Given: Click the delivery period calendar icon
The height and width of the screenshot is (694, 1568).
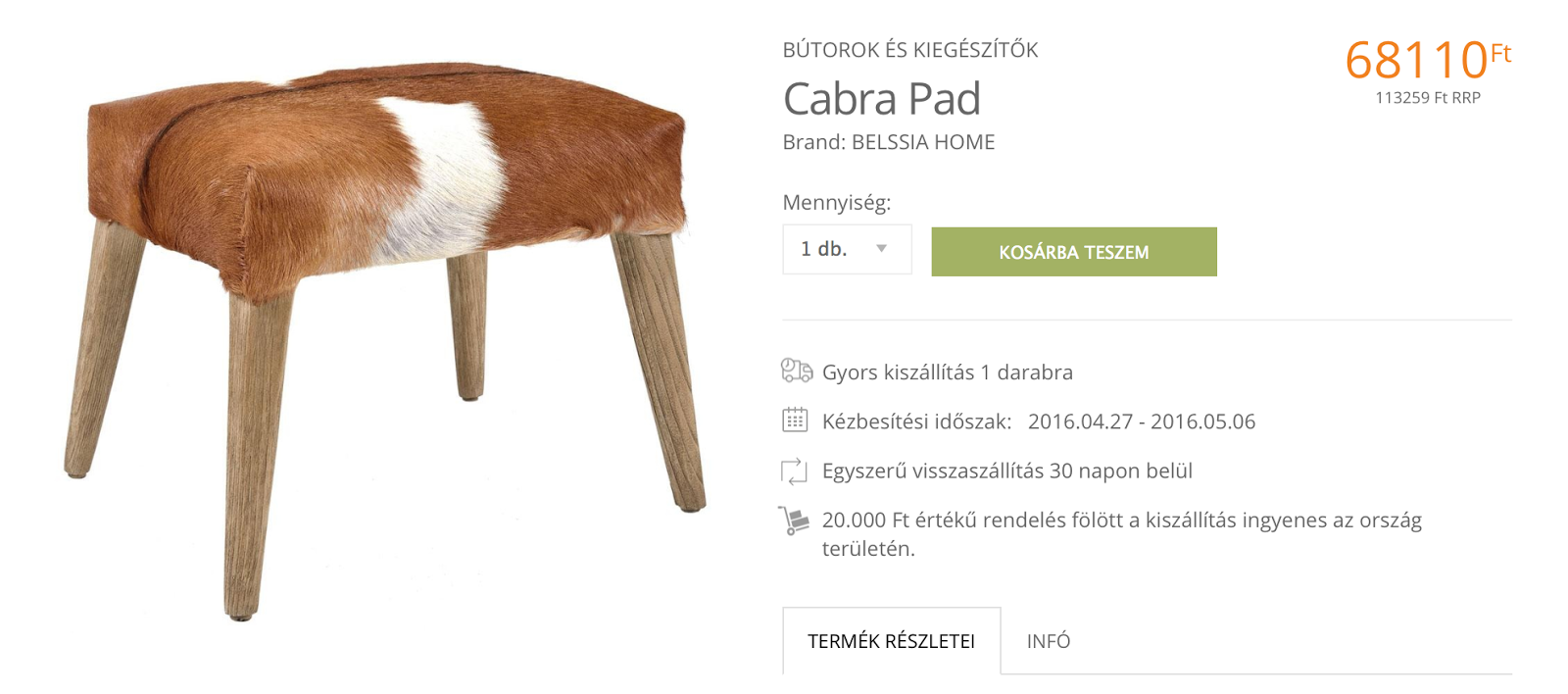Looking at the screenshot, I should (795, 421).
